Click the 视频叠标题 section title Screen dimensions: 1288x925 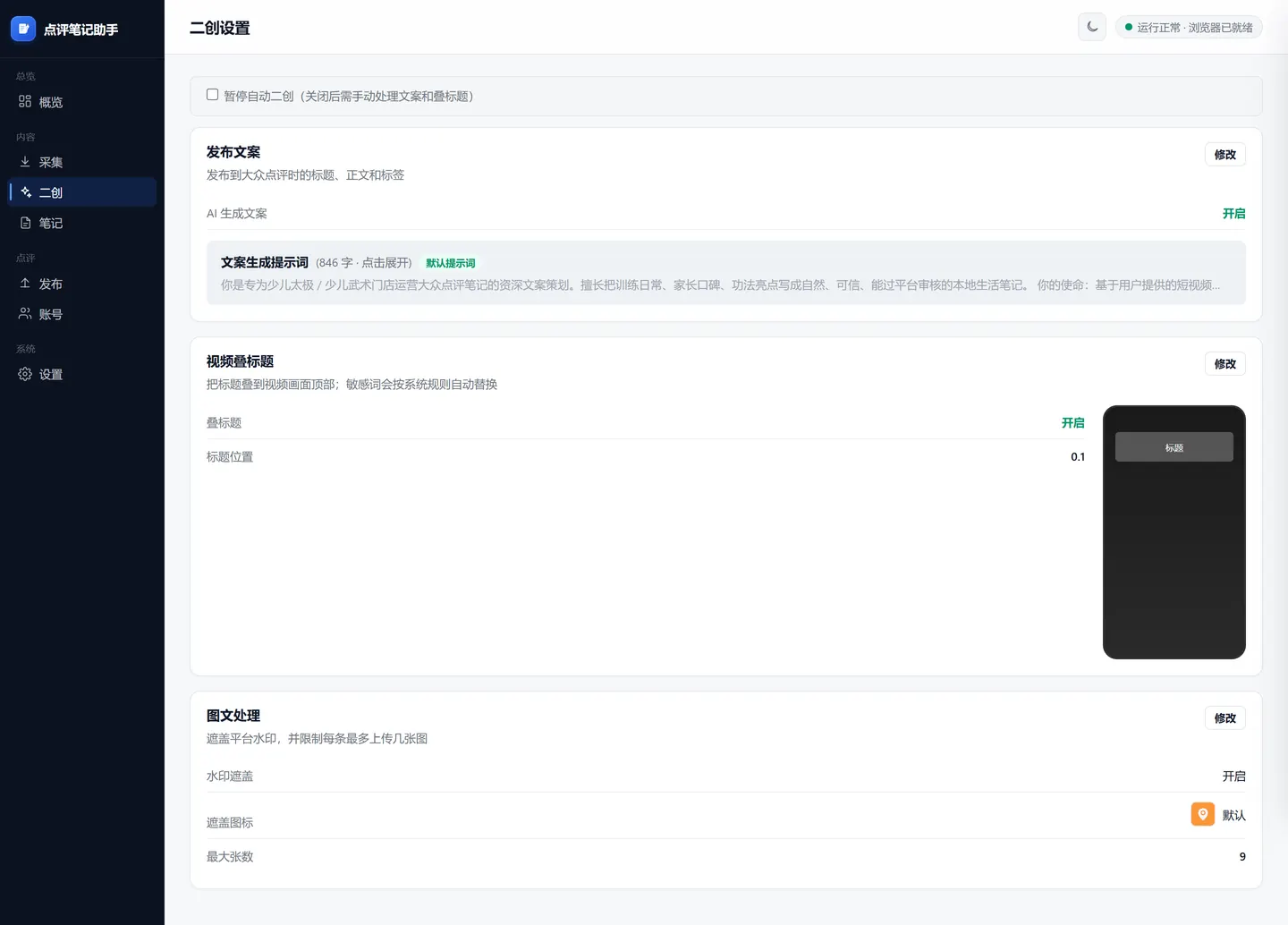click(240, 361)
